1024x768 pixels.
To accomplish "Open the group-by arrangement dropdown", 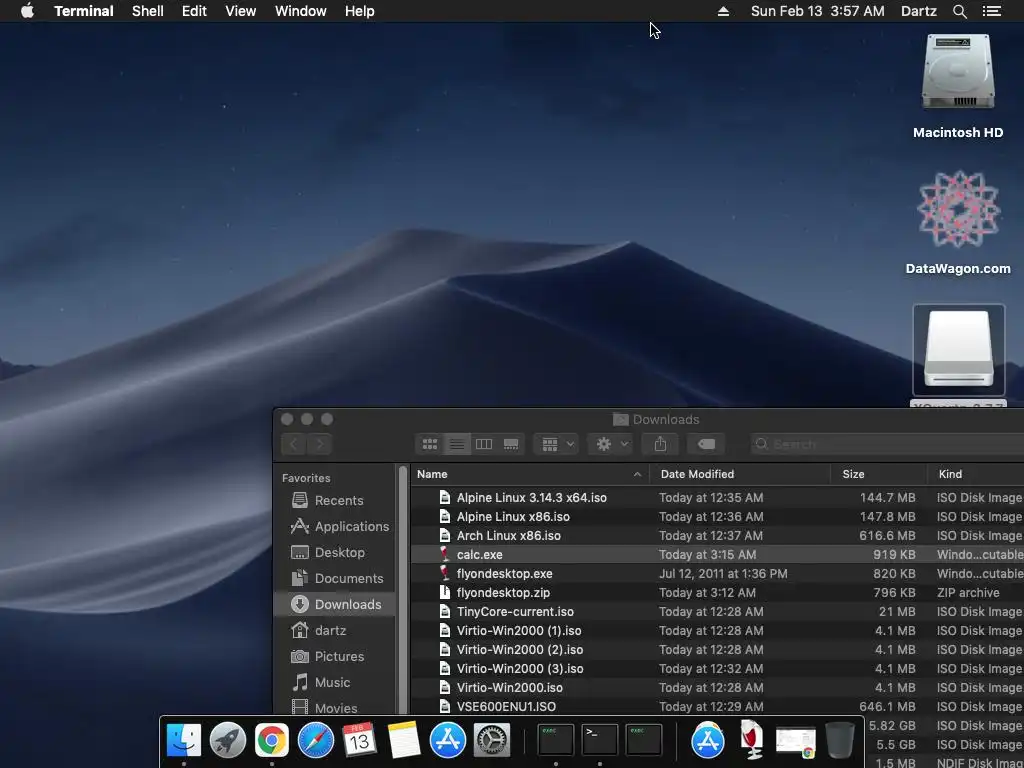I will (x=556, y=444).
